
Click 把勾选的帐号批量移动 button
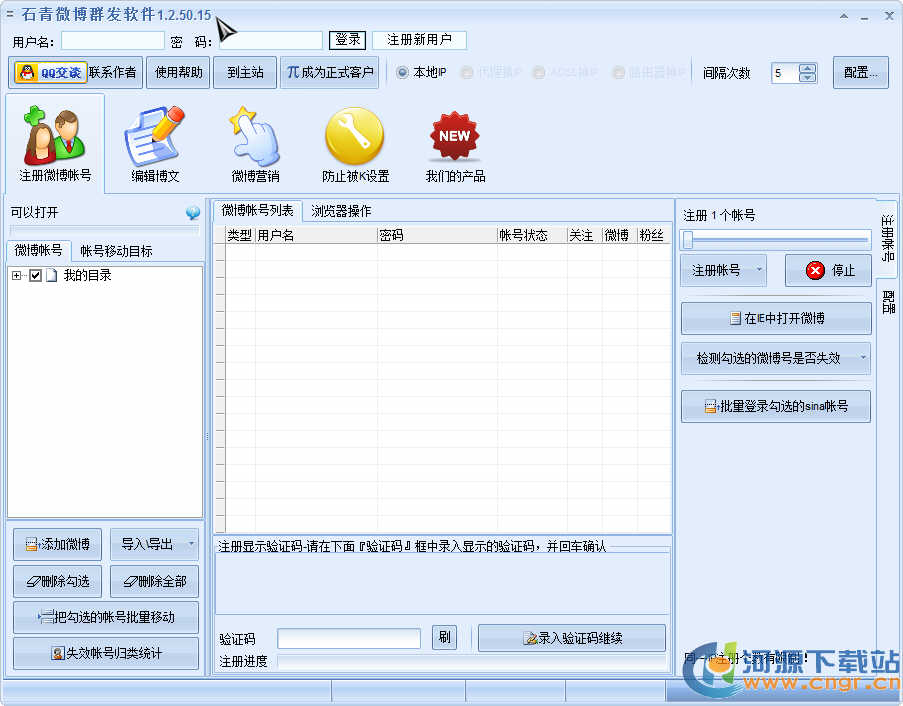[106, 617]
